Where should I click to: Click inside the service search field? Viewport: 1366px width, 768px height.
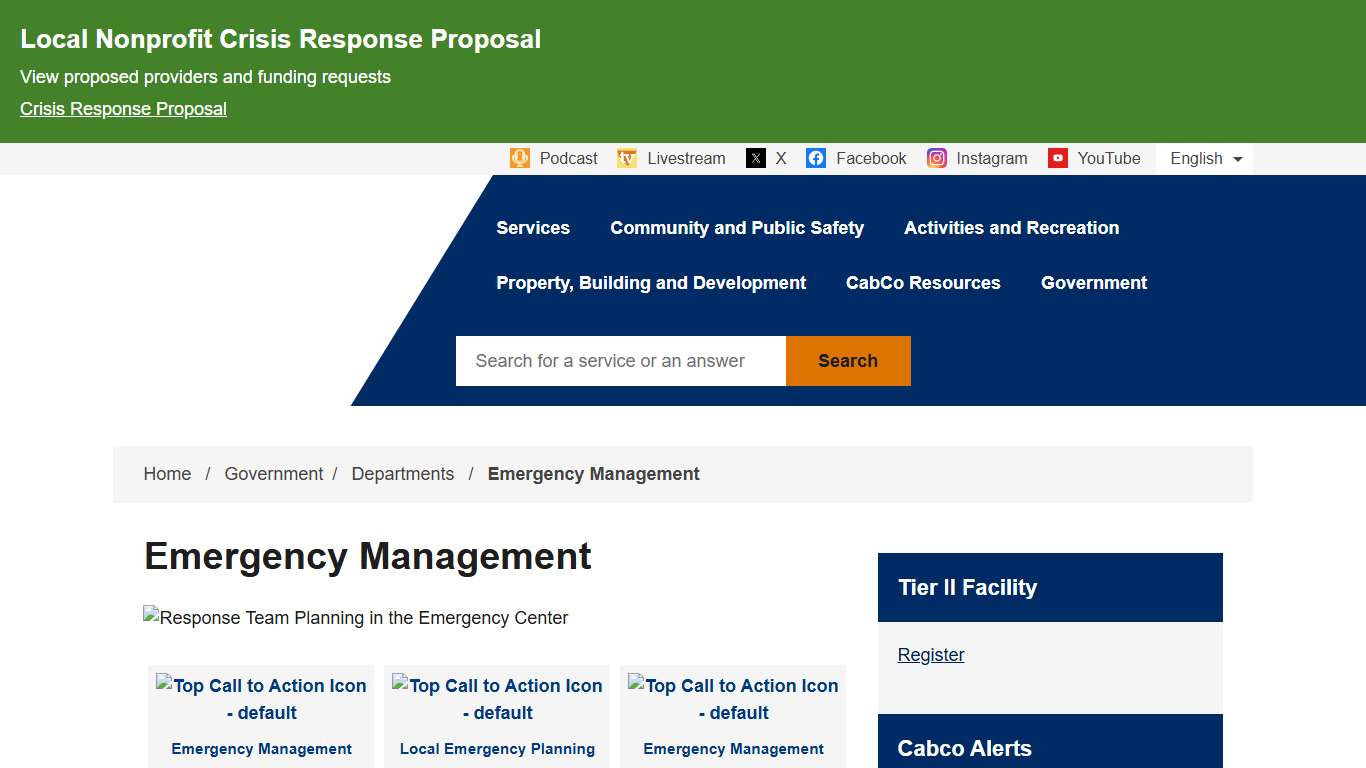coord(620,361)
